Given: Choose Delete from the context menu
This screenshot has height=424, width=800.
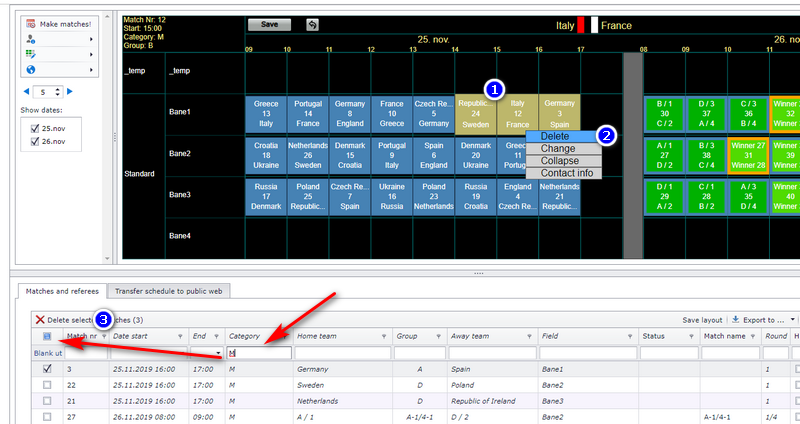Looking at the screenshot, I should tap(563, 136).
